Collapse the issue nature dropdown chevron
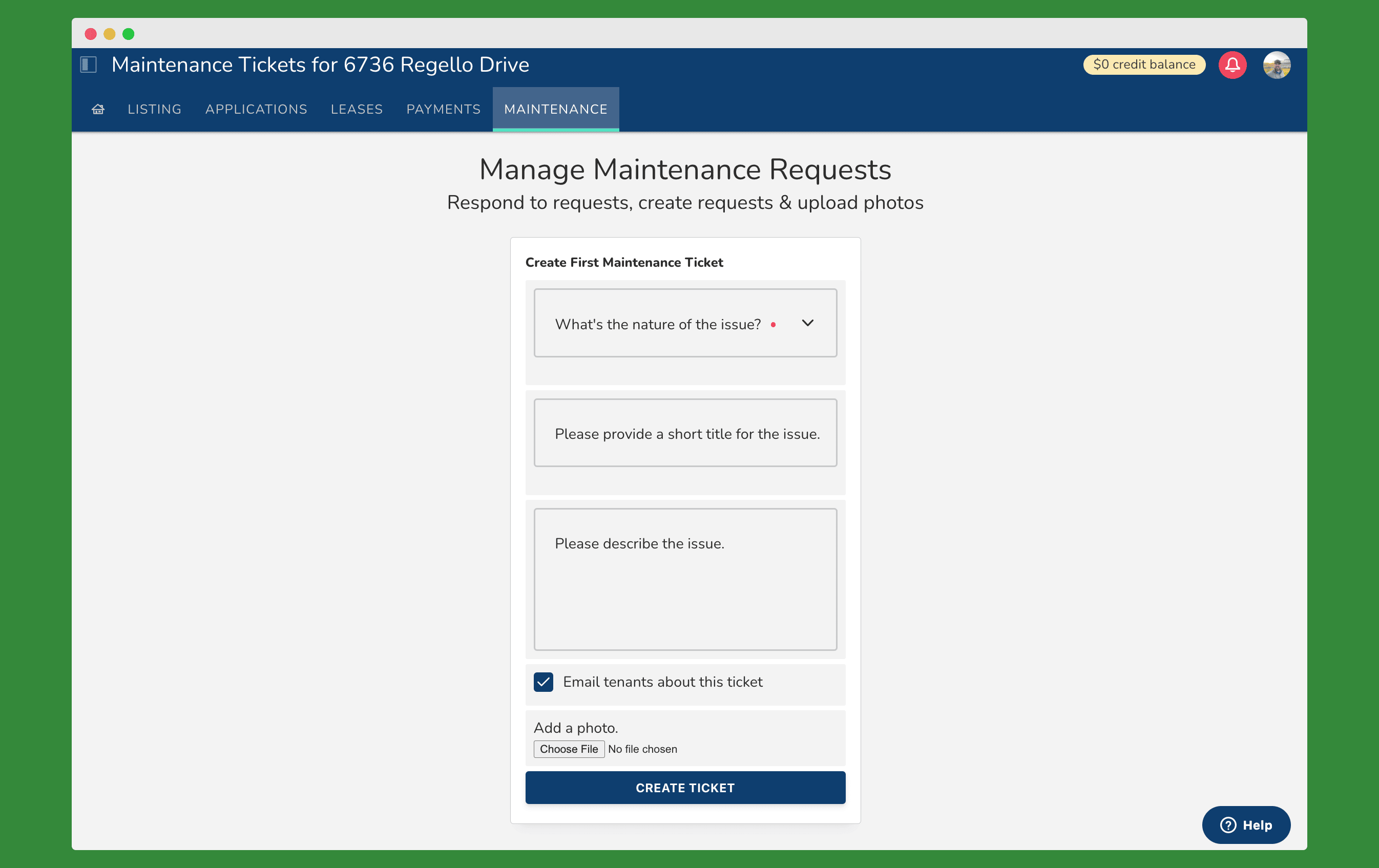1379x868 pixels. tap(809, 322)
